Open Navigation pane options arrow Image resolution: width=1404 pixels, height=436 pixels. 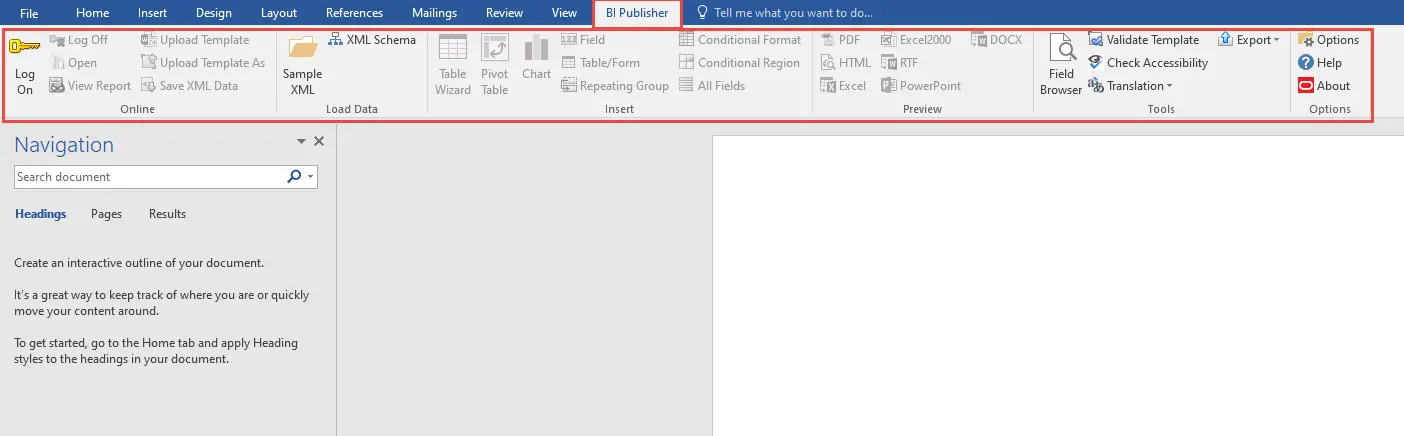pyautogui.click(x=302, y=142)
